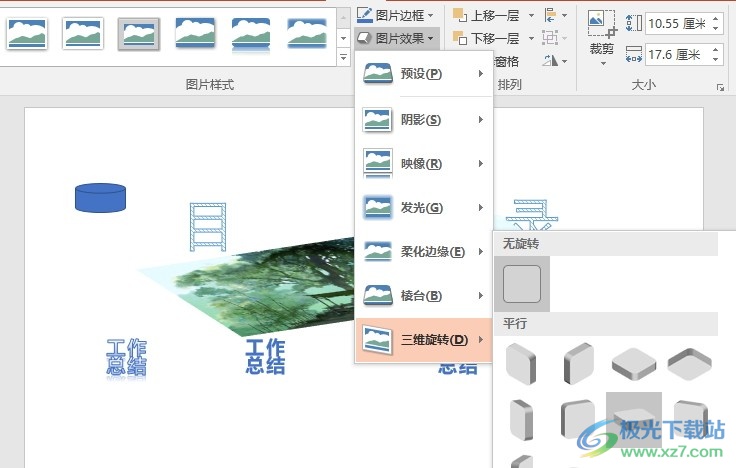Click the 裁剪 crop icon

[602, 24]
